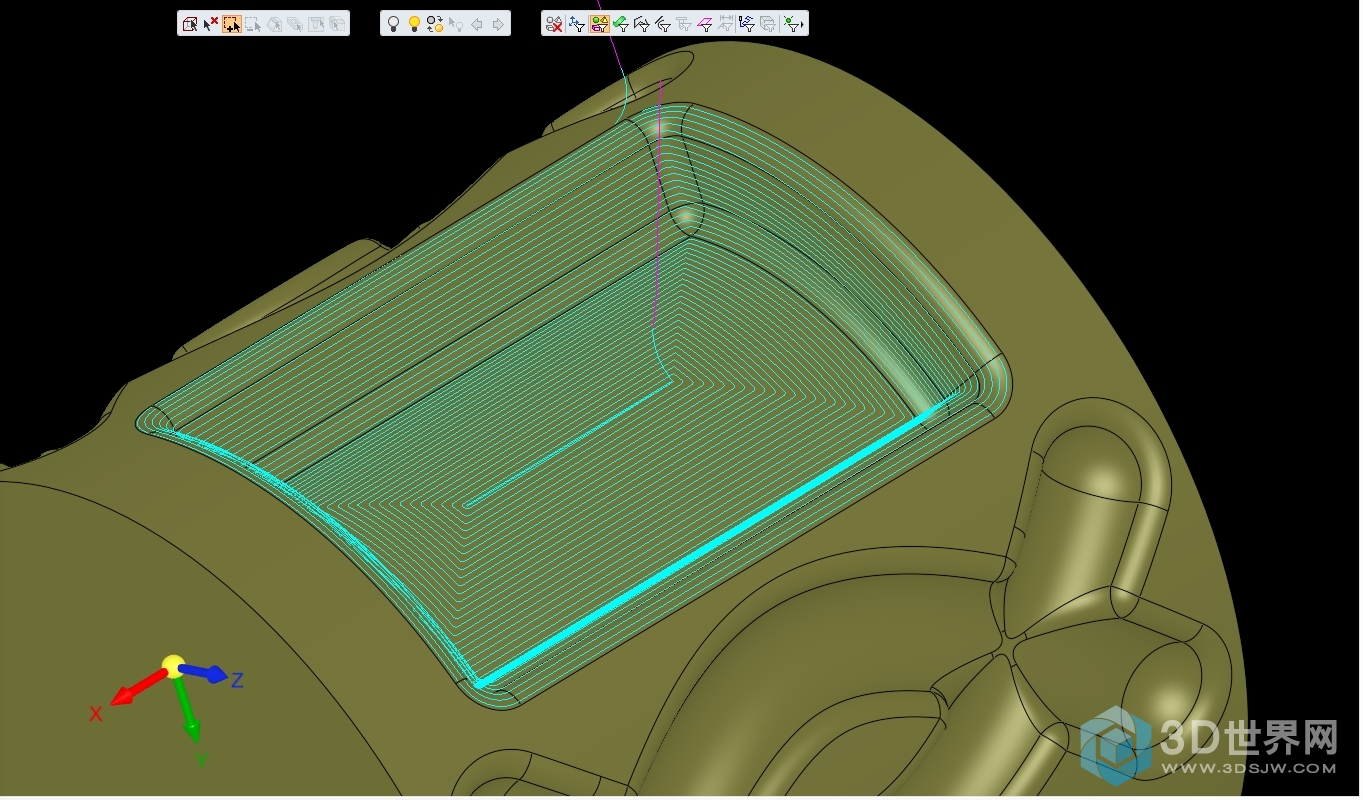Toggle the highlighted shapes filter icon
1363x800 pixels.
click(x=599, y=24)
